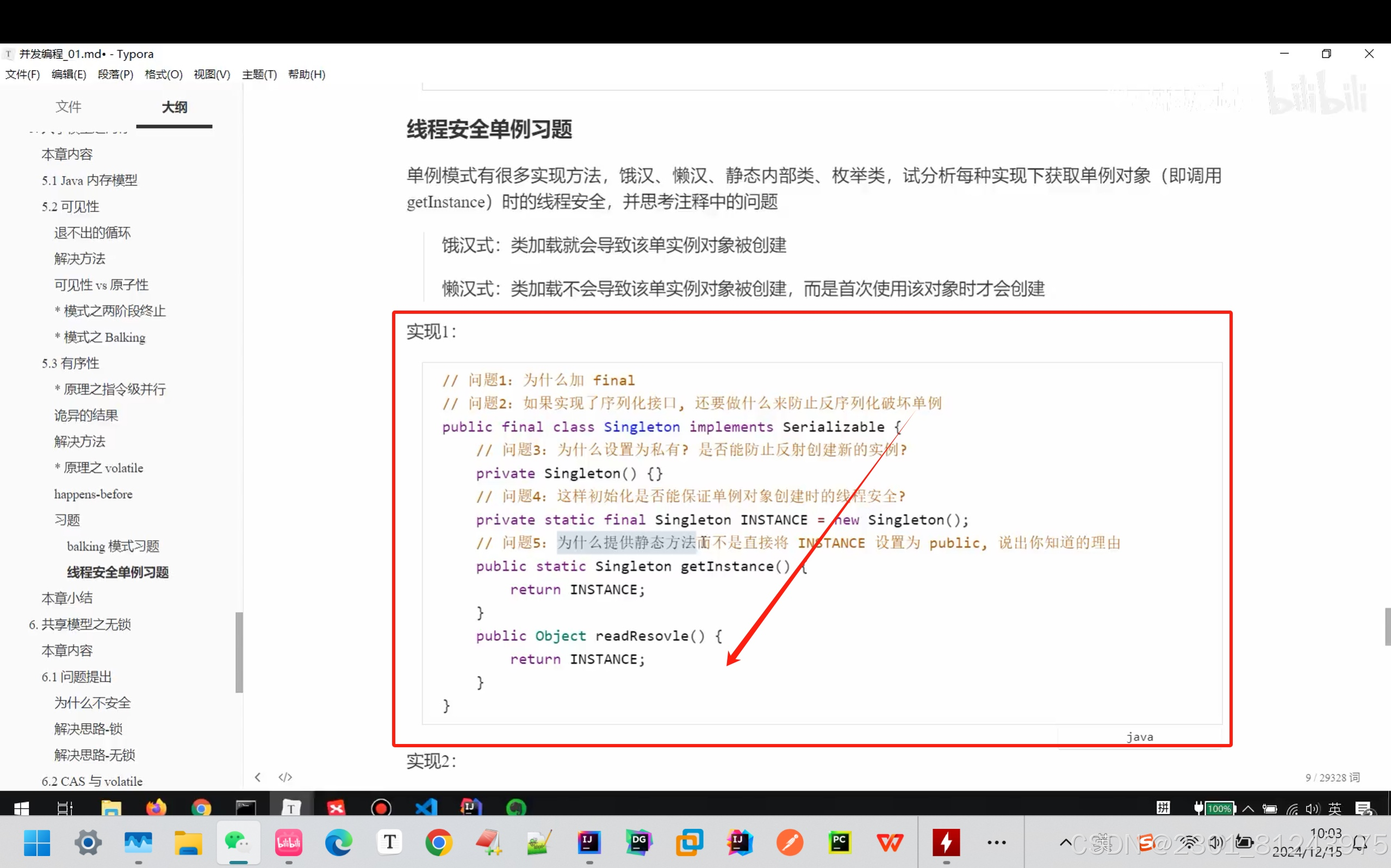Screen dimensions: 1391x868
Task: Click the editor vertical scrollbar thumb
Action: click(1387, 627)
